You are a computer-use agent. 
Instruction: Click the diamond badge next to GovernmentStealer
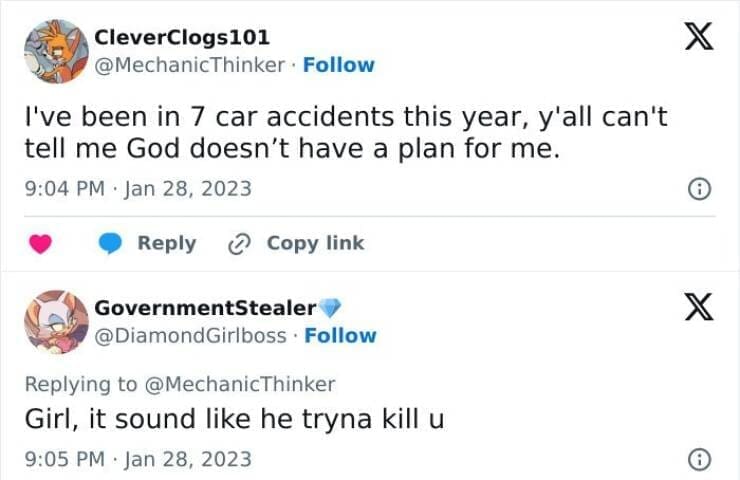coord(332,307)
